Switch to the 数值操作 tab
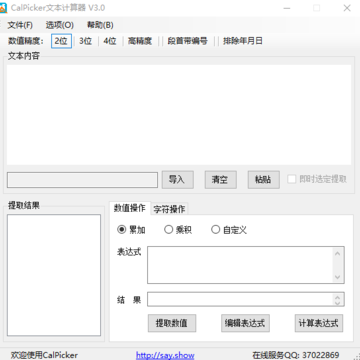 click(130, 208)
